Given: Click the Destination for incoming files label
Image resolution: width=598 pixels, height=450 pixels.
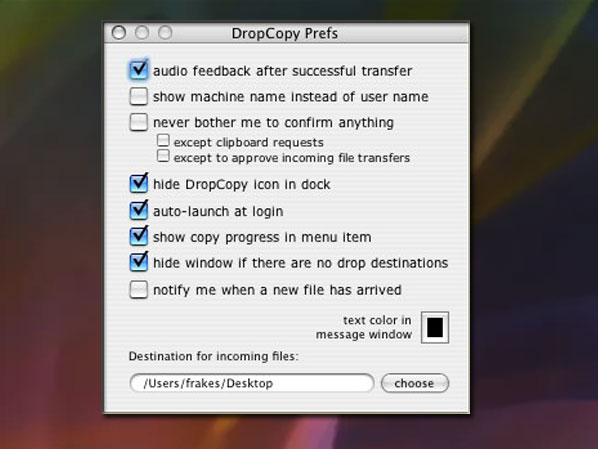Looking at the screenshot, I should pyautogui.click(x=214, y=356).
